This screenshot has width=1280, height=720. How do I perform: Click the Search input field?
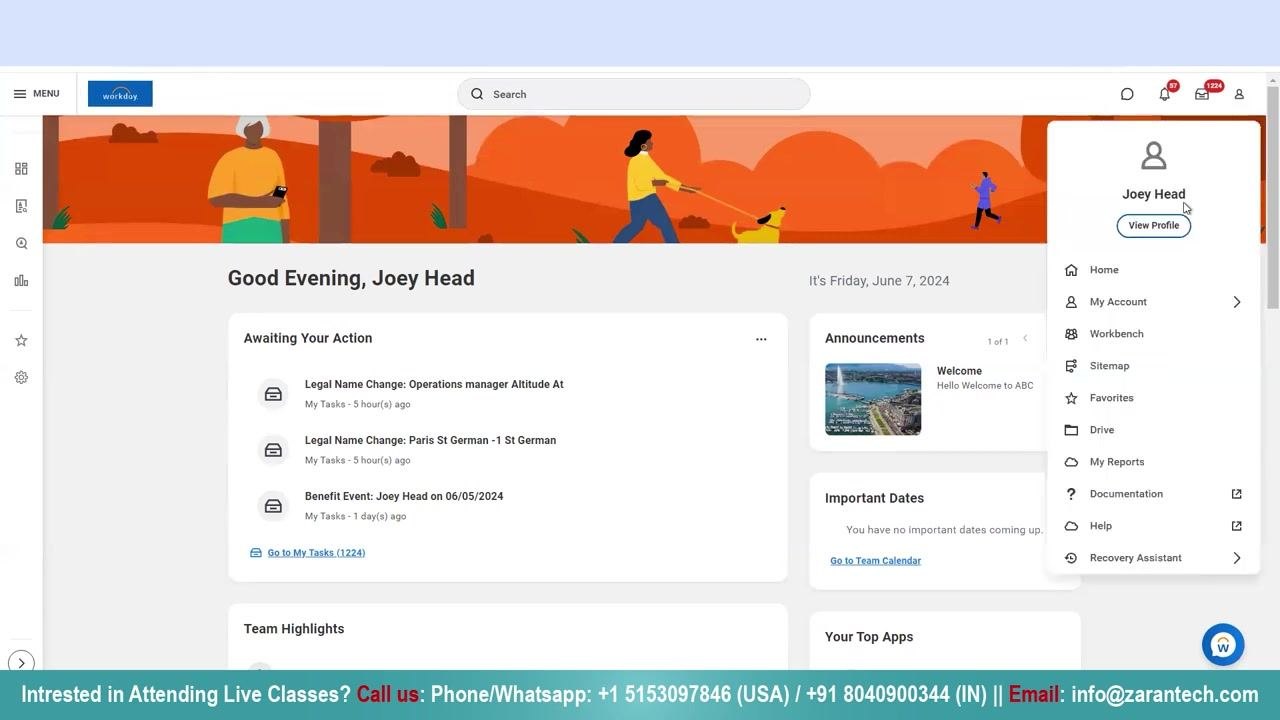point(634,94)
